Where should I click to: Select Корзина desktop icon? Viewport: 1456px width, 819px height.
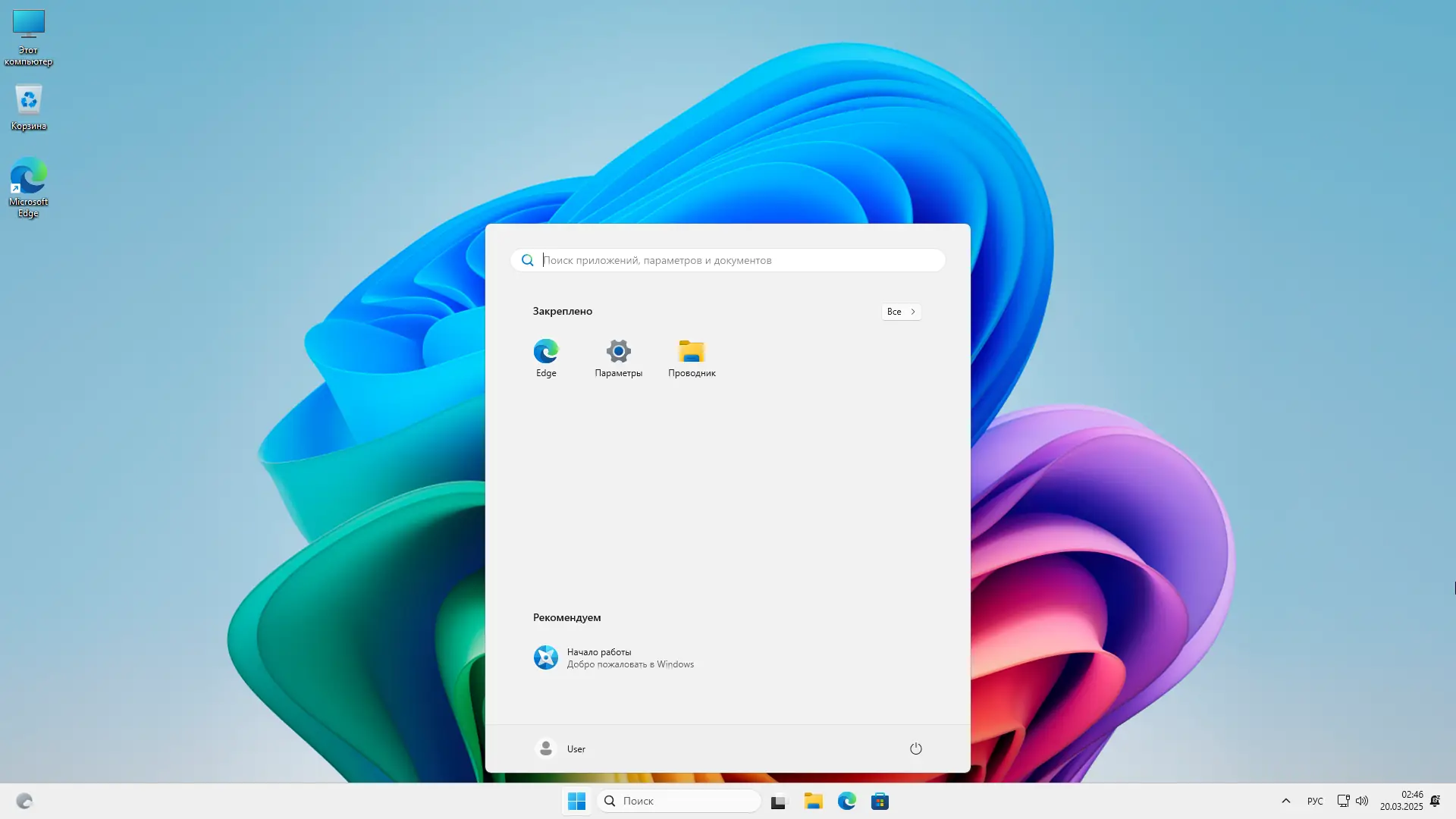click(x=29, y=107)
